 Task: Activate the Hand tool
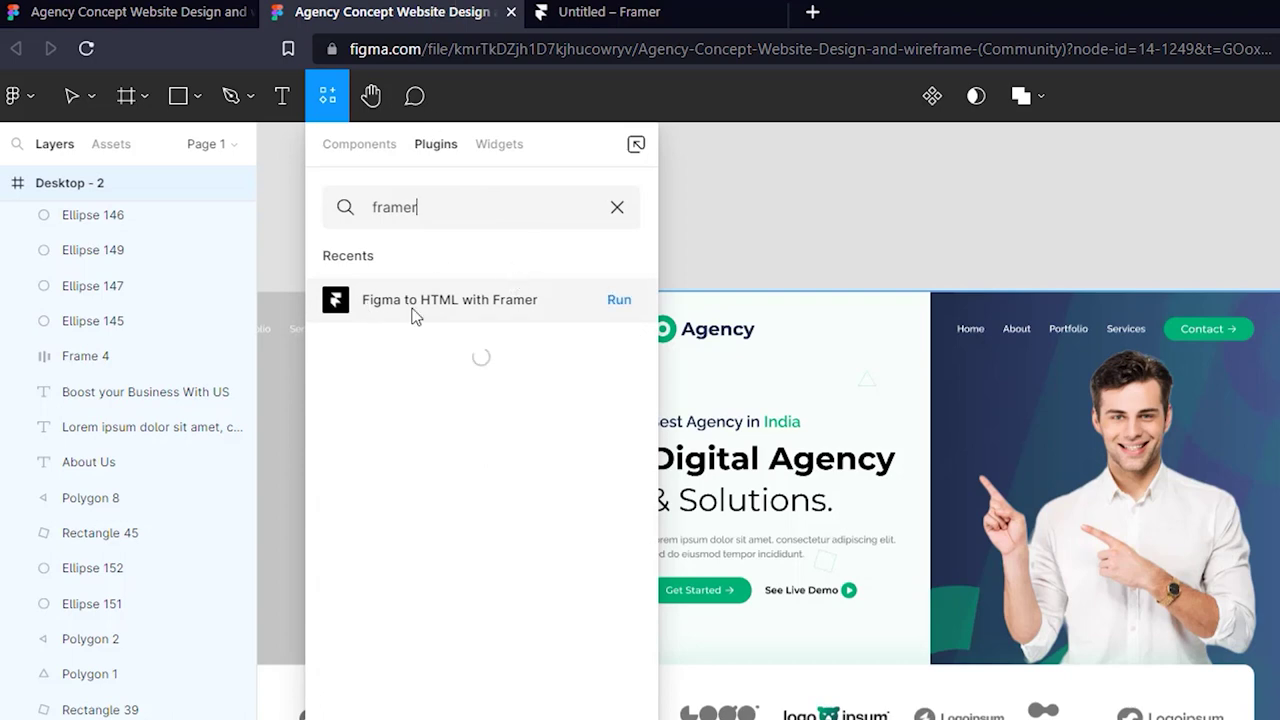tap(371, 96)
